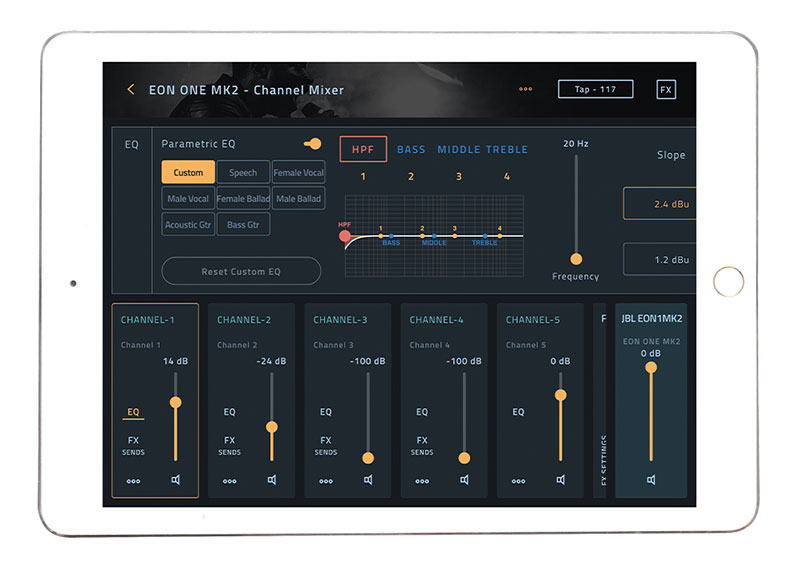
Task: Click the Channel-4 volume fader knob
Action: (x=464, y=458)
